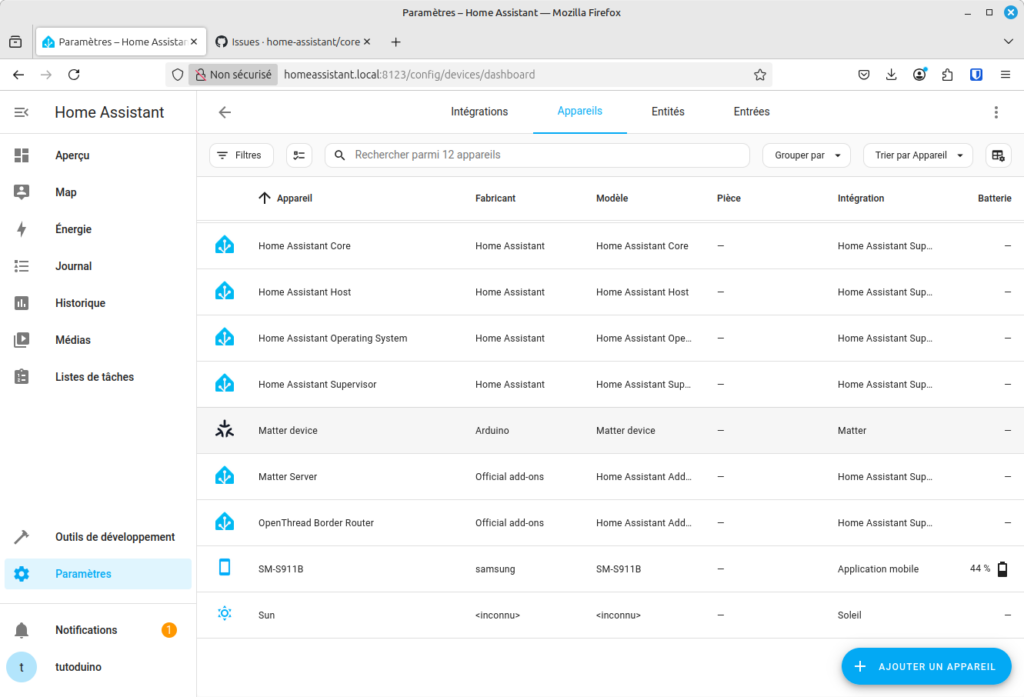Open the Listes de tâches icon

click(22, 377)
